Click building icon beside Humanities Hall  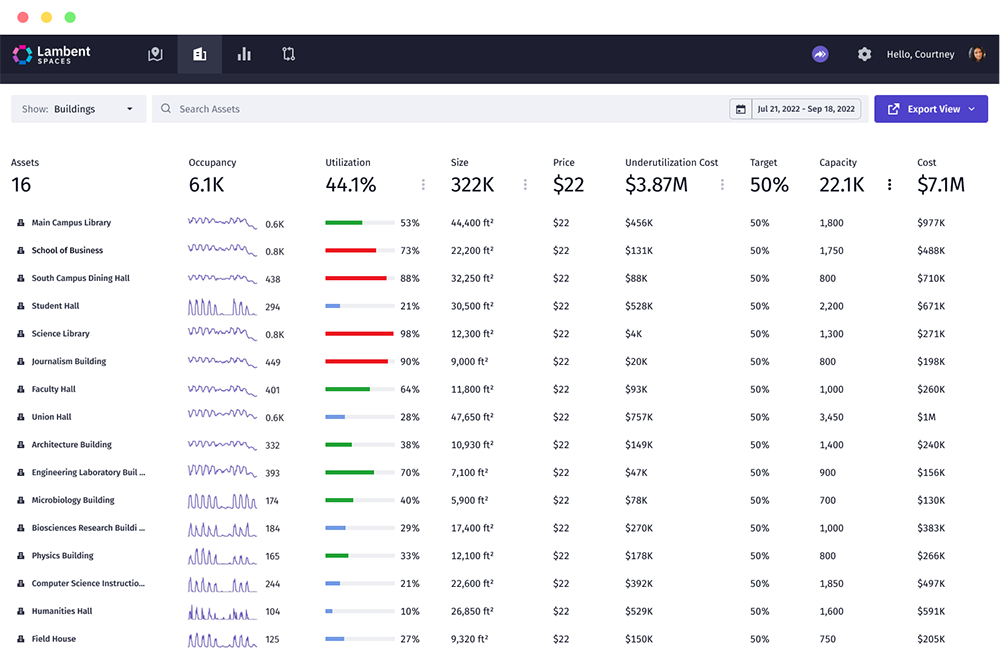click(x=20, y=611)
